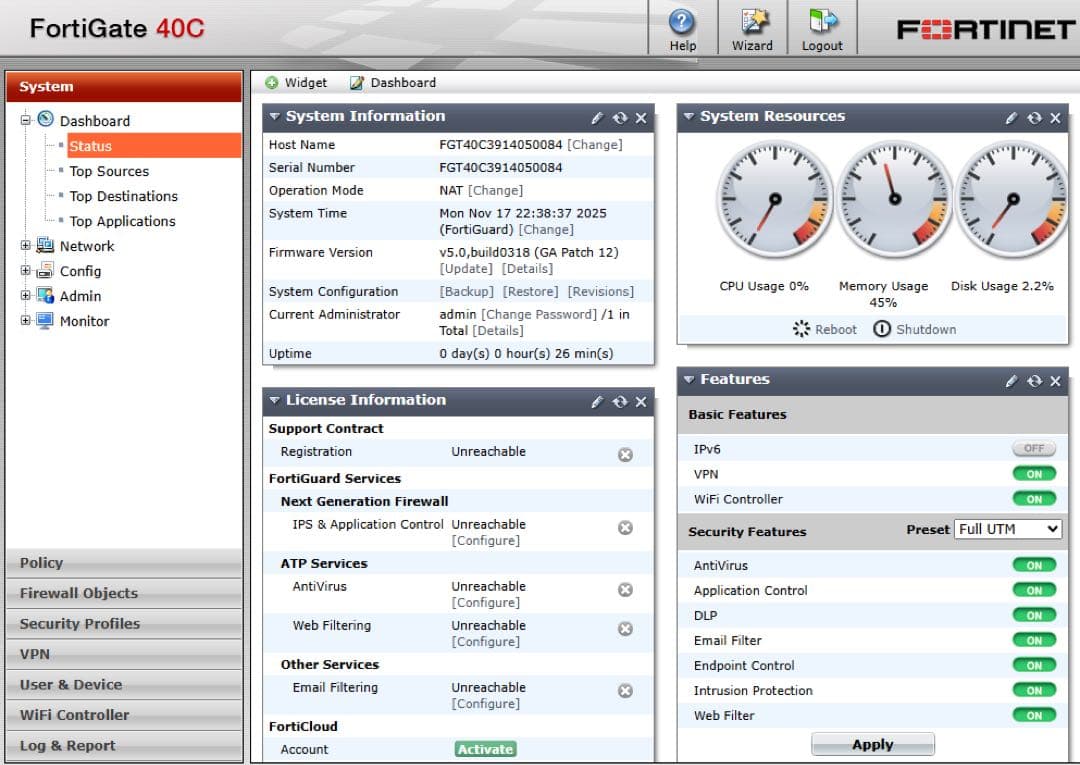Open the Log & Report menu section
Screen dimensions: 1080x765
pyautogui.click(x=68, y=746)
